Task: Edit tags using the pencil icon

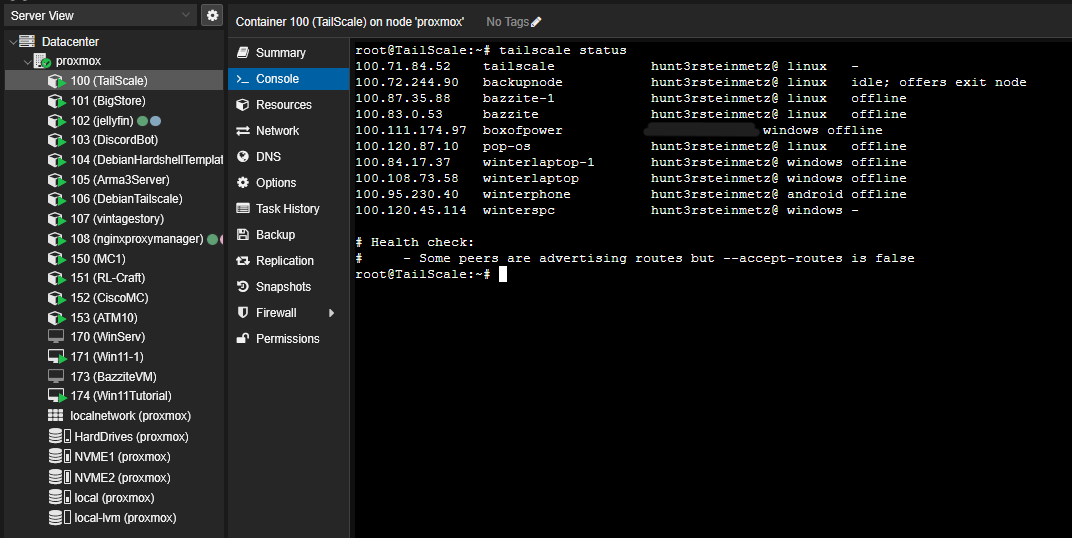Action: click(537, 22)
